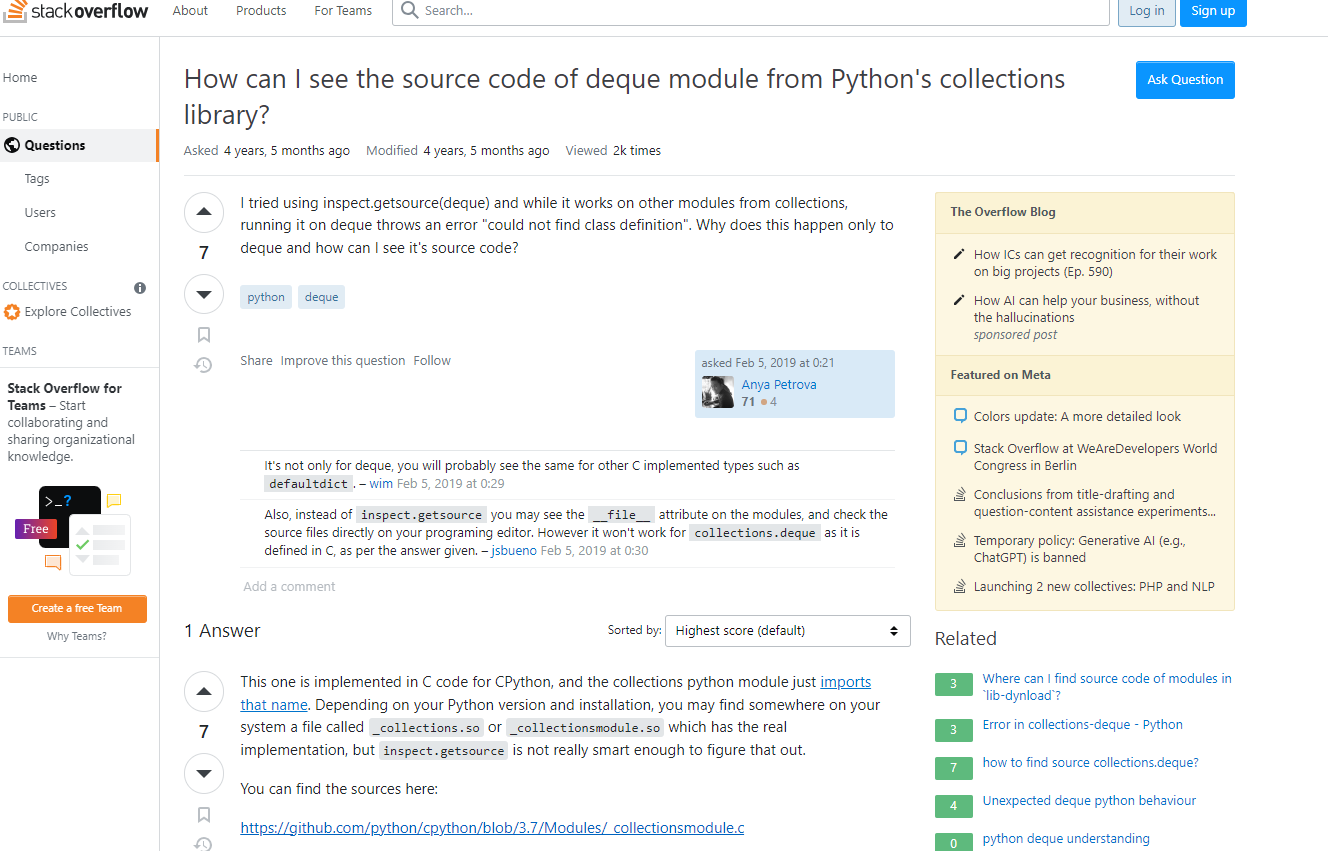This screenshot has height=851, width=1328.
Task: Upvote the answer about C implementation
Action: click(204, 691)
